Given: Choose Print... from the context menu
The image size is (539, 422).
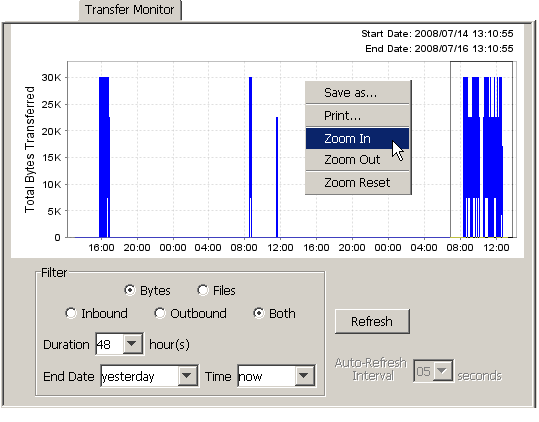Looking at the screenshot, I should (x=358, y=115).
